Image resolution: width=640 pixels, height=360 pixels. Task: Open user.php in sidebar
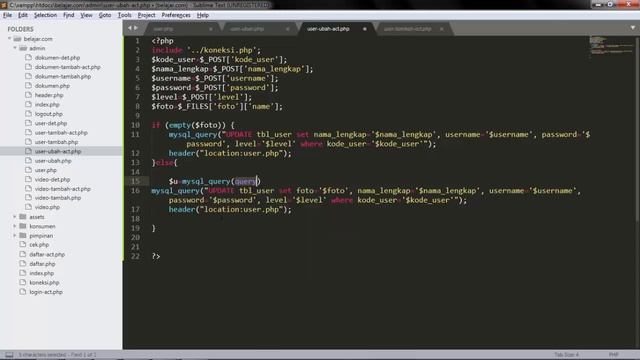pyautogui.click(x=46, y=170)
